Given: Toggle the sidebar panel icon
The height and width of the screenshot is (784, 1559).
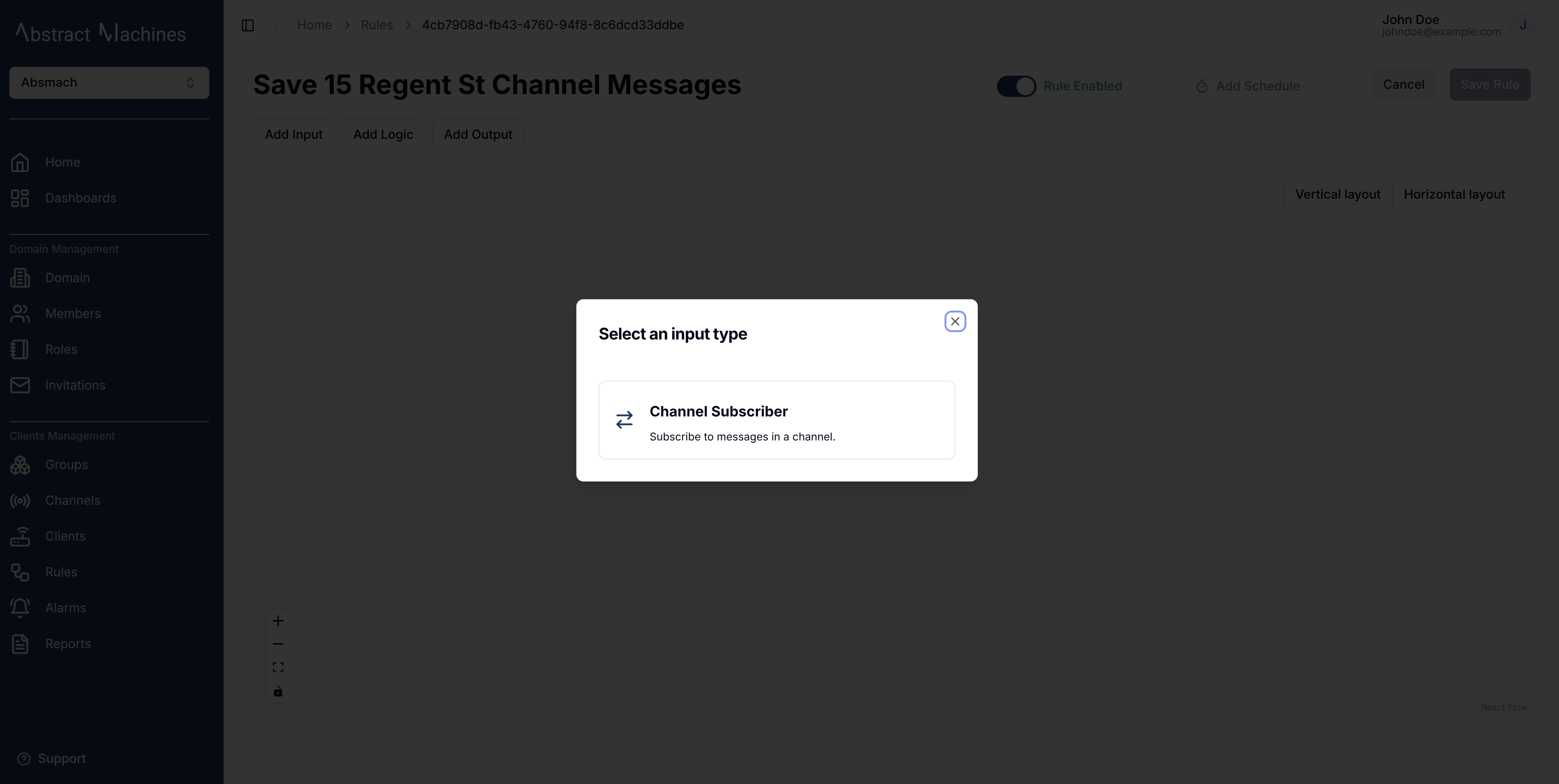Looking at the screenshot, I should [248, 25].
